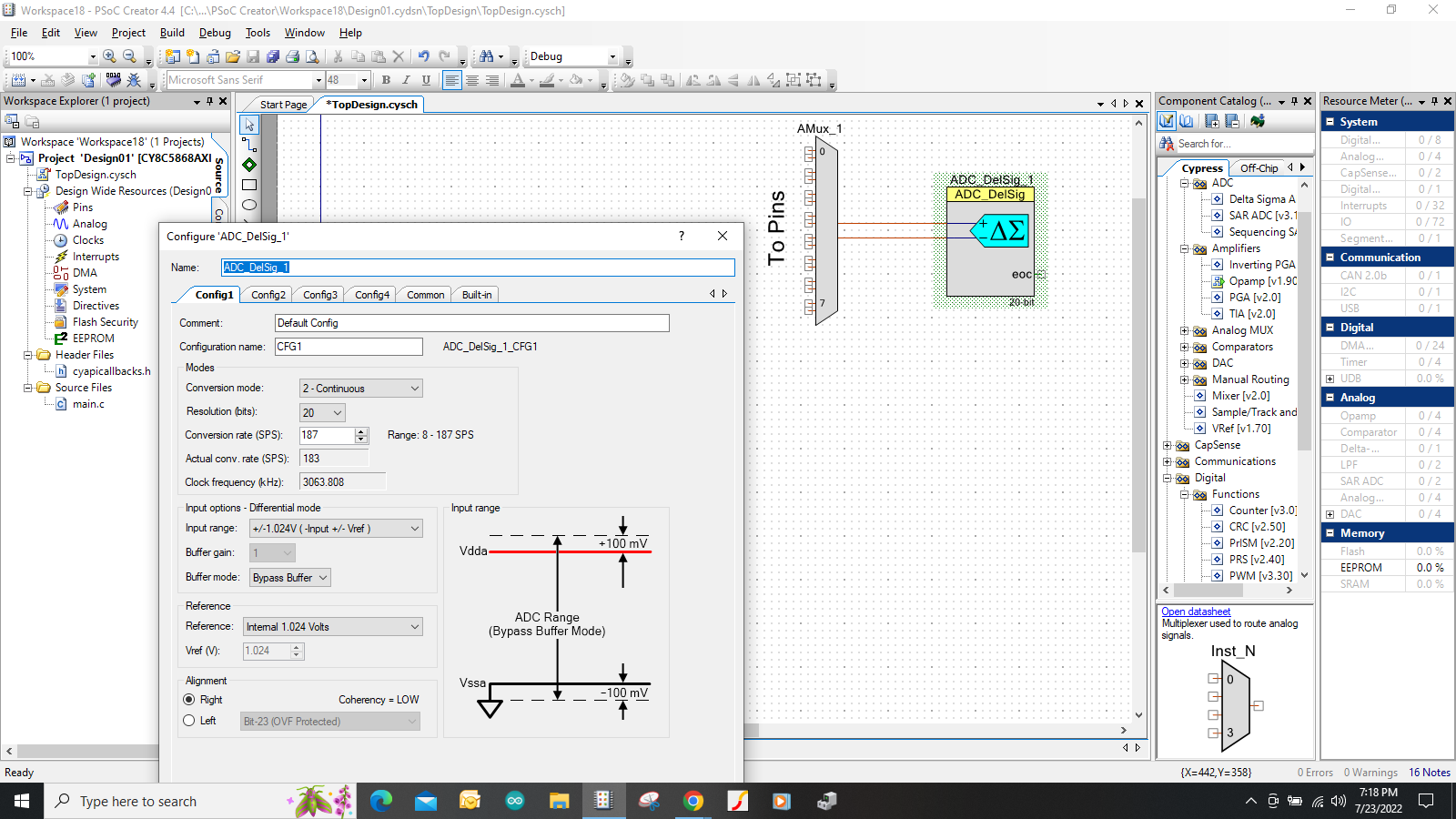Click the 16 Notes status entry

1430,773
